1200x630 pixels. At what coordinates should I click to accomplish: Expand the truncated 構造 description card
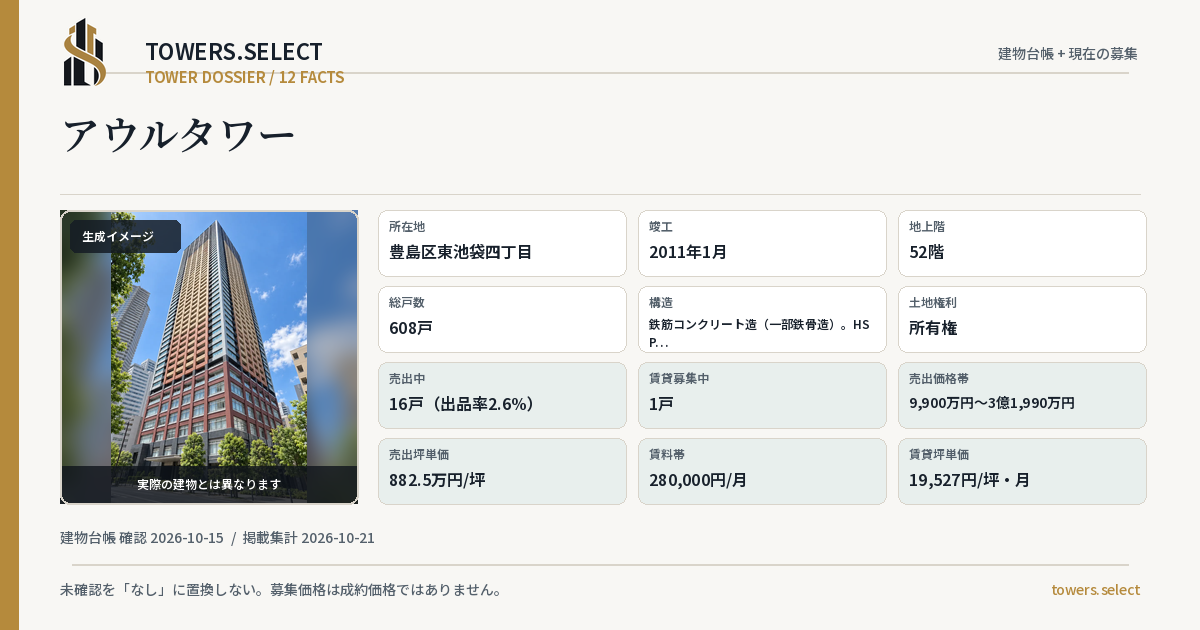(762, 319)
